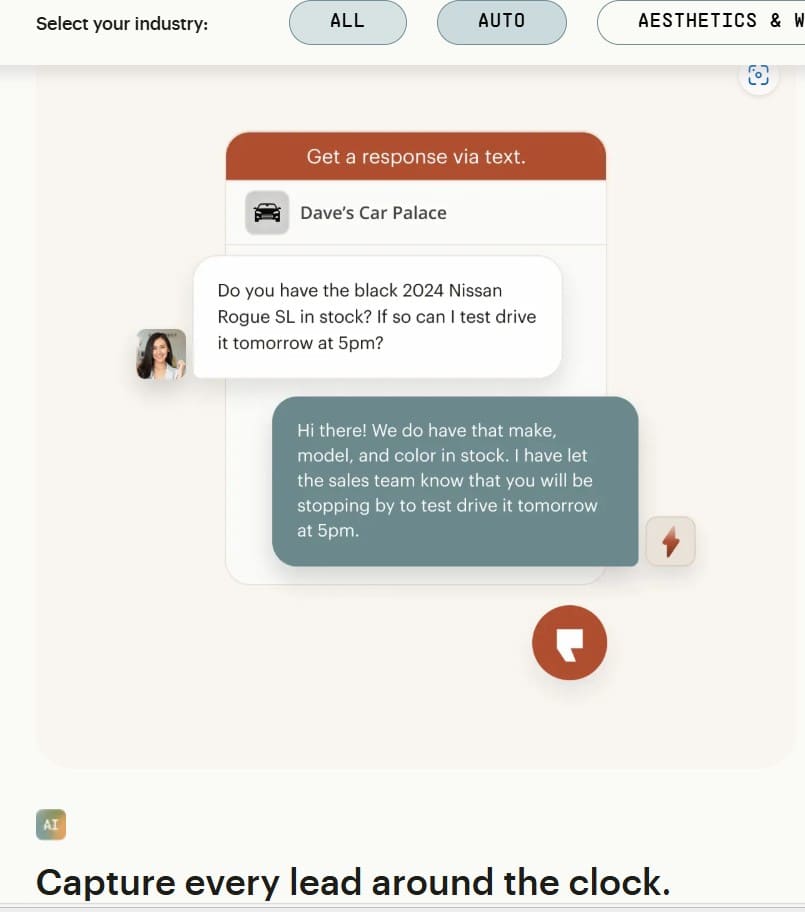
Task: Select the ALL industry filter
Action: coord(348,22)
